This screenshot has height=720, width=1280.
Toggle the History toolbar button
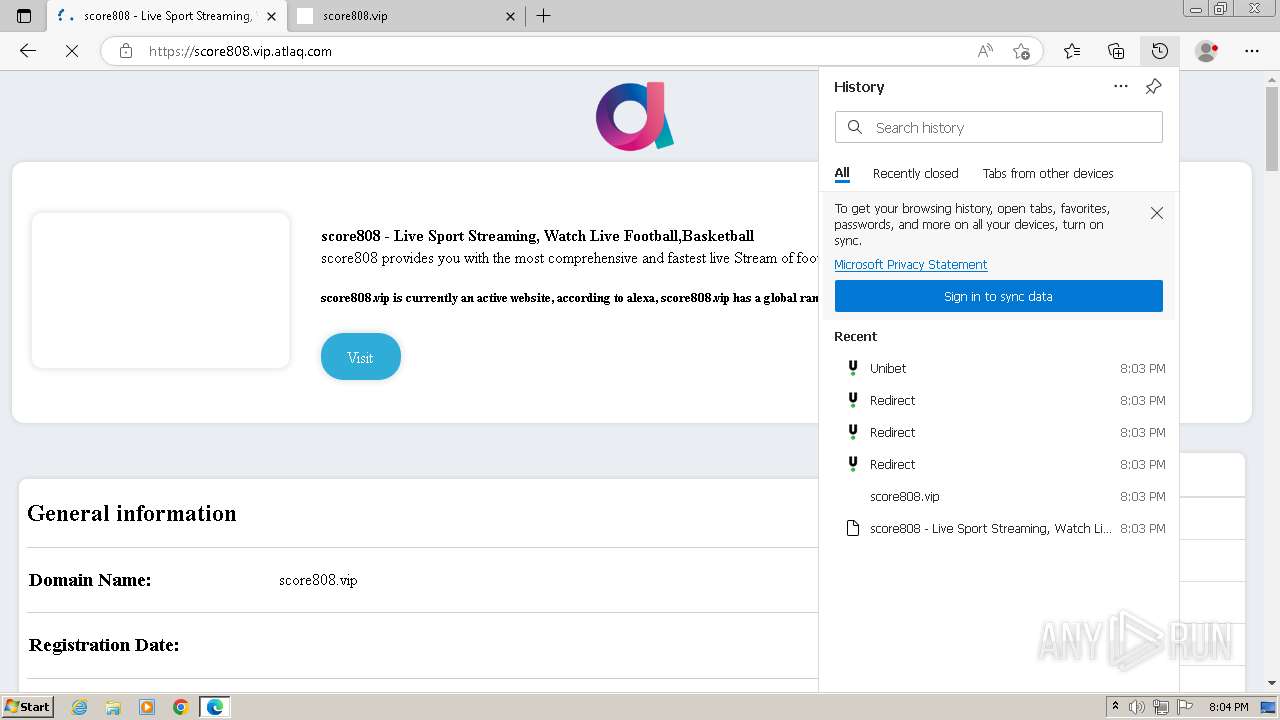tap(1159, 51)
